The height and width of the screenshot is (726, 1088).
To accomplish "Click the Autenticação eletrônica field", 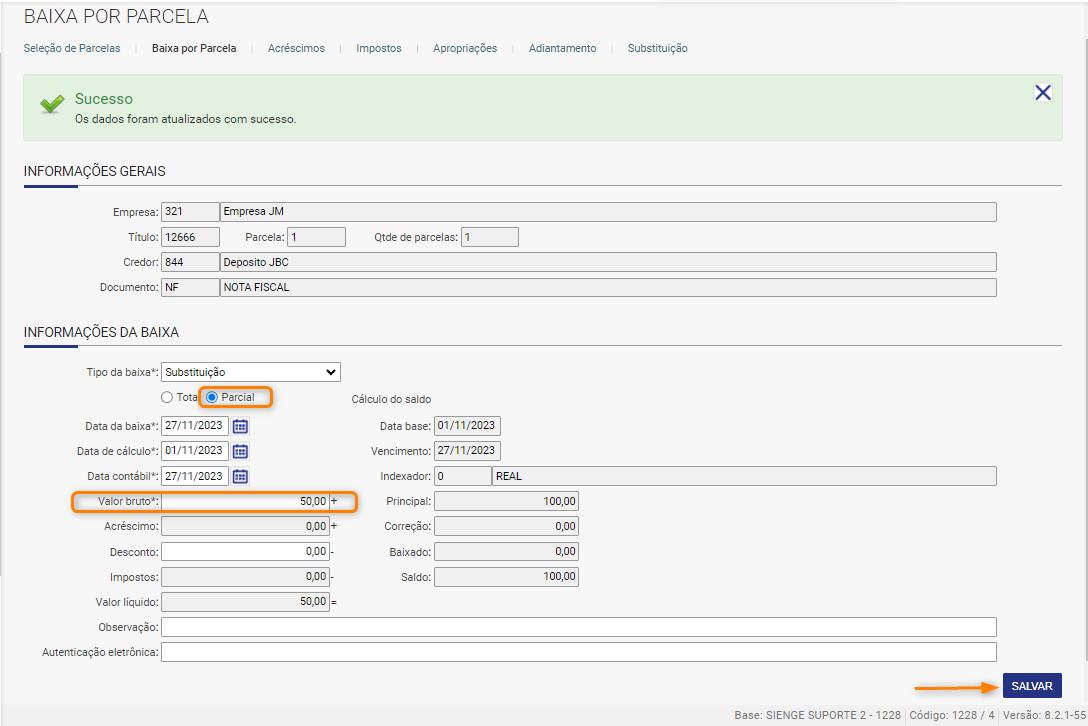I will click(x=579, y=652).
